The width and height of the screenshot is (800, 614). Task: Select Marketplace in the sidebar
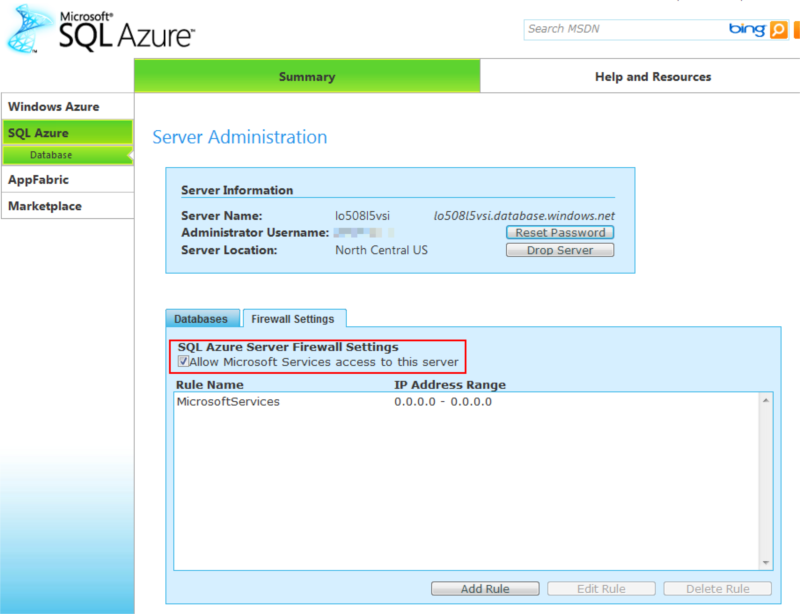67,206
